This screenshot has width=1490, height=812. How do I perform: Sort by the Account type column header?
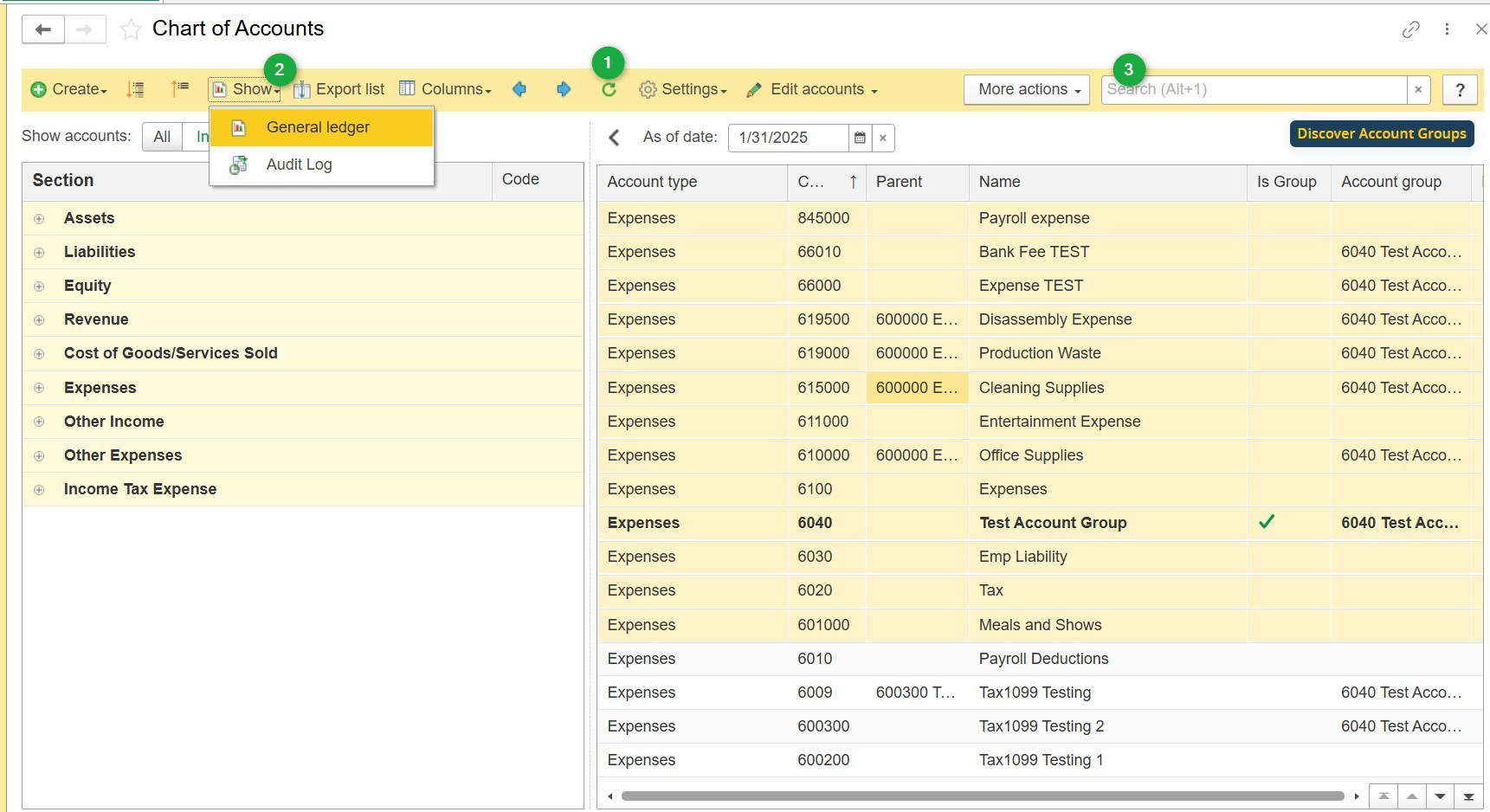[x=693, y=182]
